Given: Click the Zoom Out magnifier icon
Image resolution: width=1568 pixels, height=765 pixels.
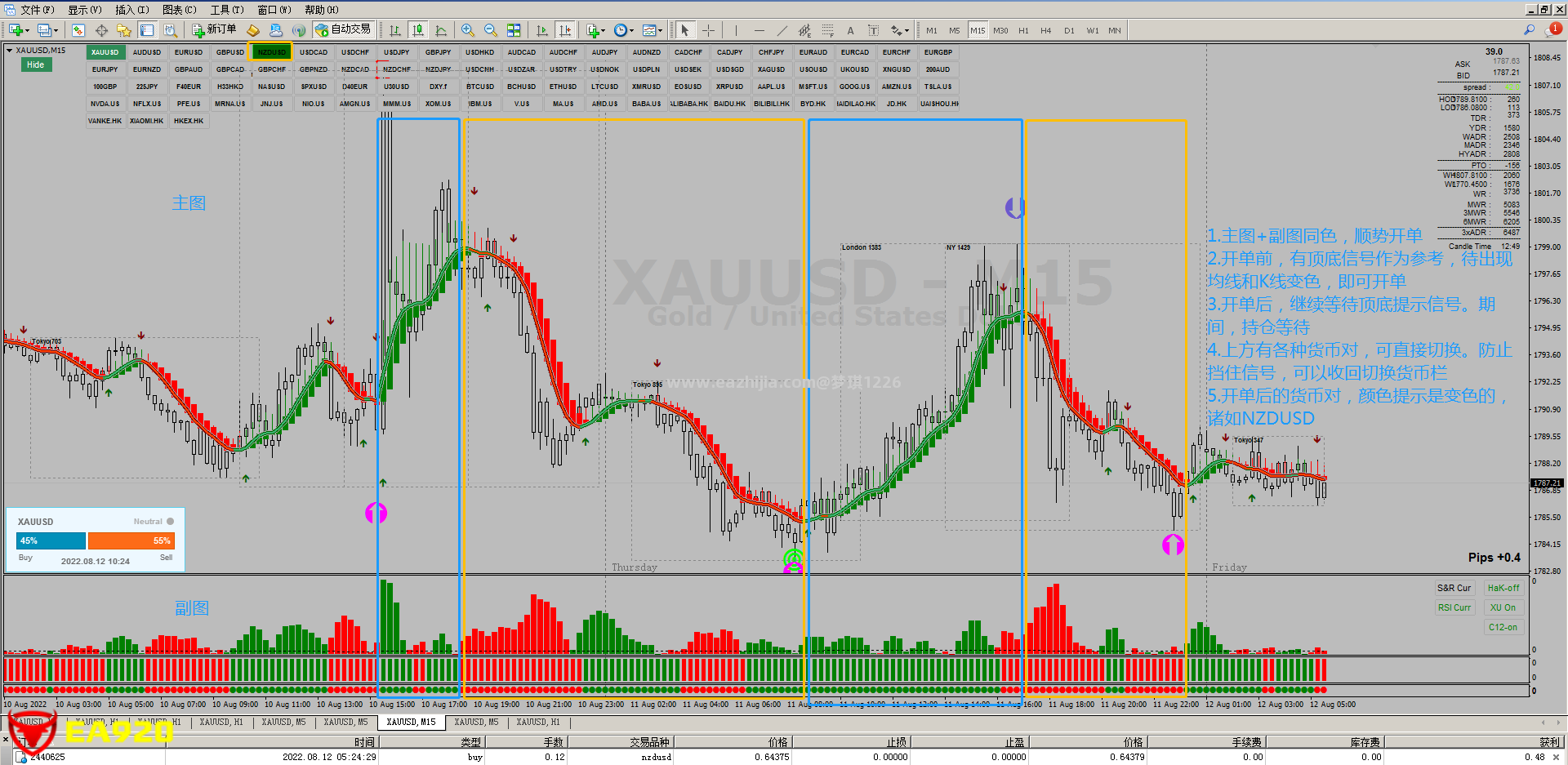Looking at the screenshot, I should (x=491, y=30).
